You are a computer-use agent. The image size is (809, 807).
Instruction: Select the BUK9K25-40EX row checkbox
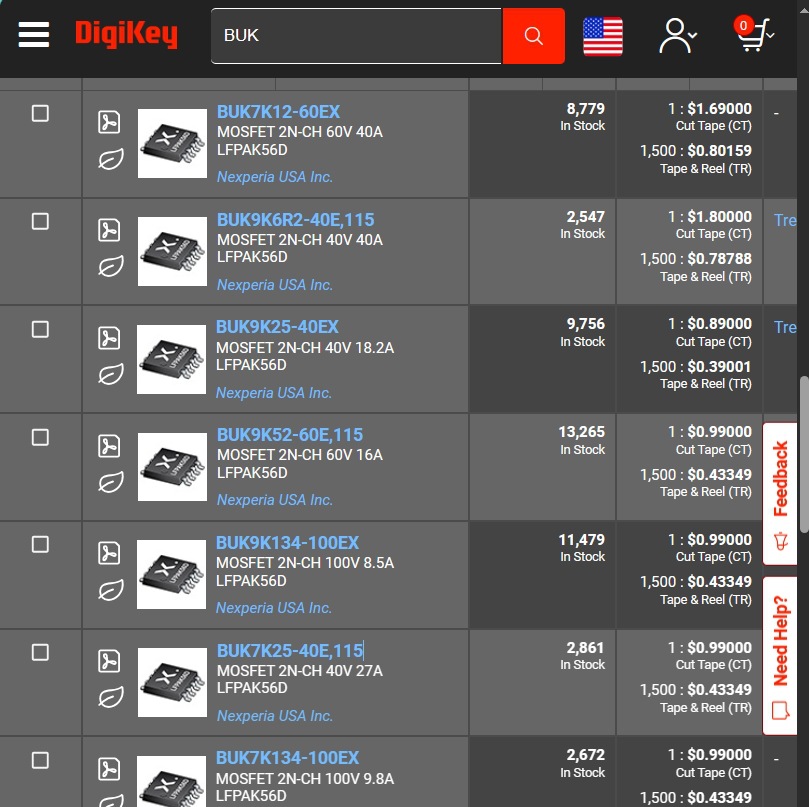40,329
